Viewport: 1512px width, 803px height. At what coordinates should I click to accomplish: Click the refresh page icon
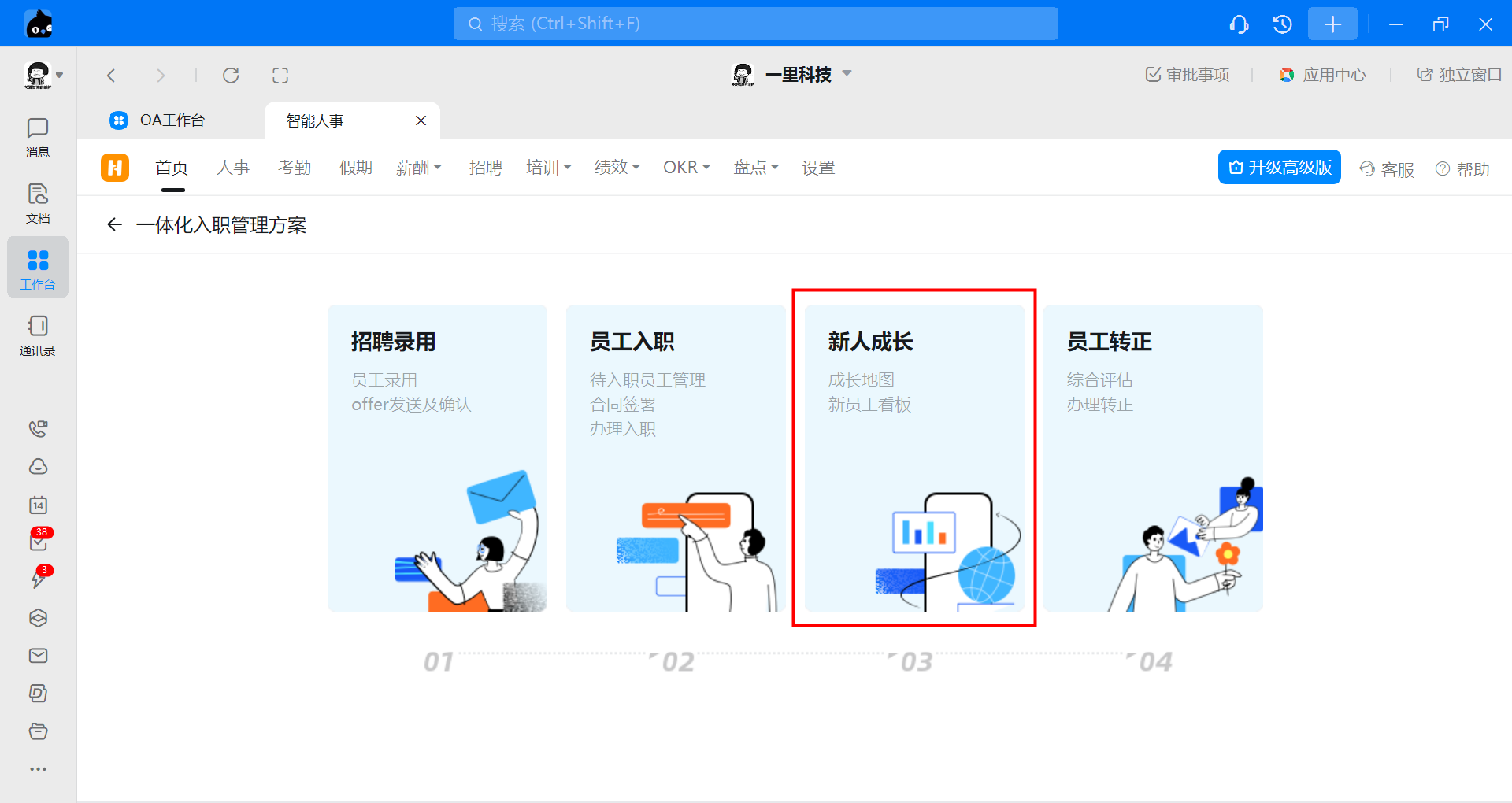231,76
